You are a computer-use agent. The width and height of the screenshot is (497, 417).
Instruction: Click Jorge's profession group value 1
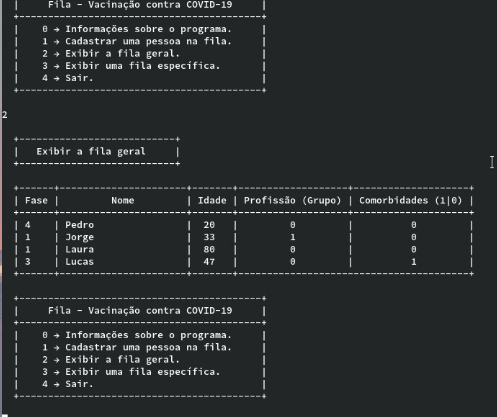click(x=292, y=237)
